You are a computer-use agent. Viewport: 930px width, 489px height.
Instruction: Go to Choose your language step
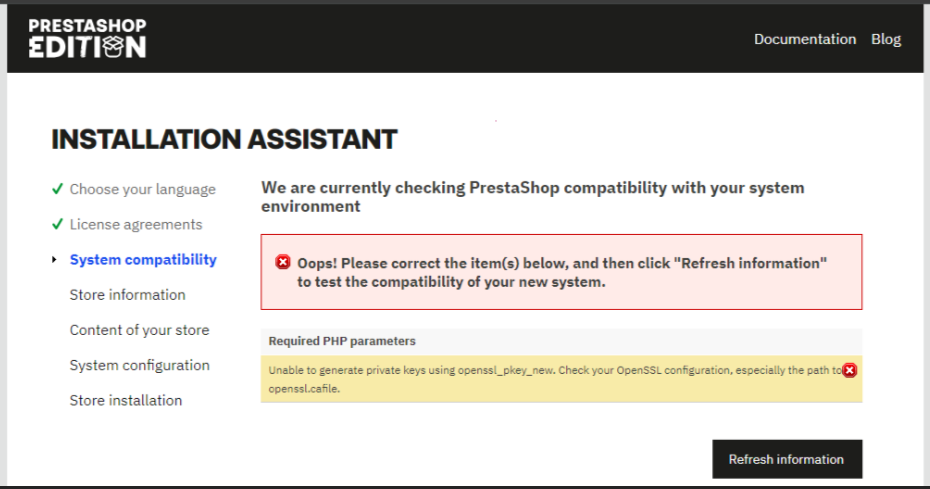(142, 189)
